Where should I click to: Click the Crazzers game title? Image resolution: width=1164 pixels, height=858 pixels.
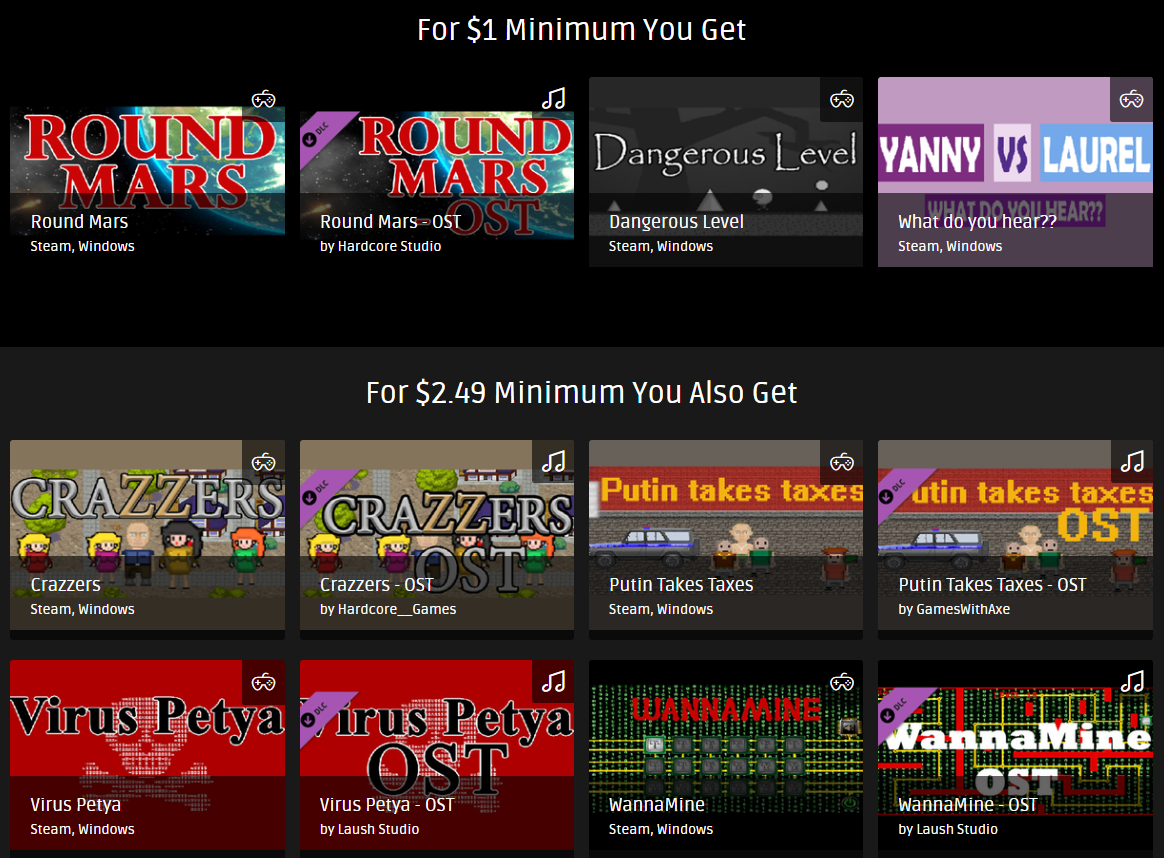pyautogui.click(x=65, y=584)
